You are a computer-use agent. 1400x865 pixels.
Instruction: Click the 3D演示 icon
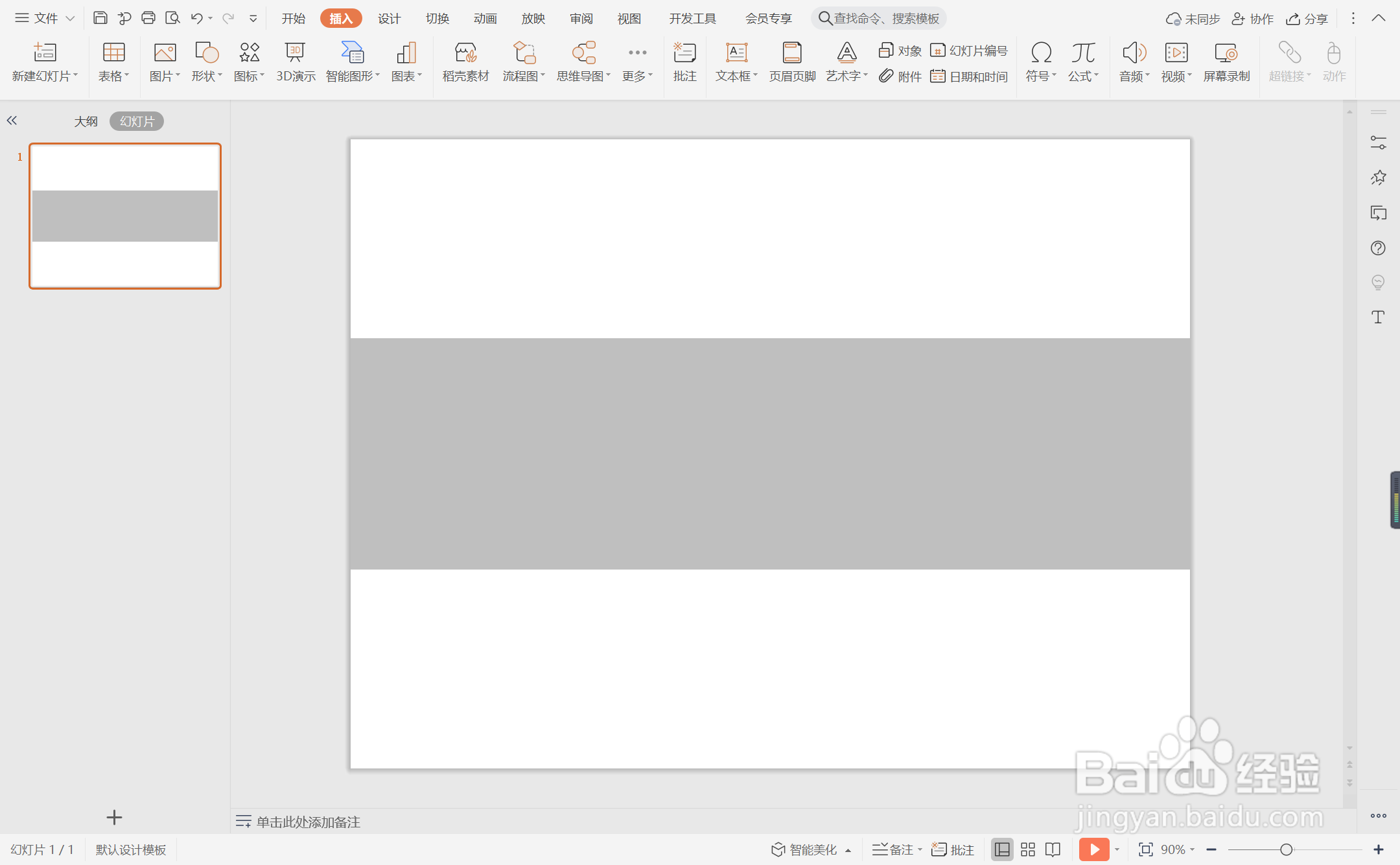(x=296, y=53)
